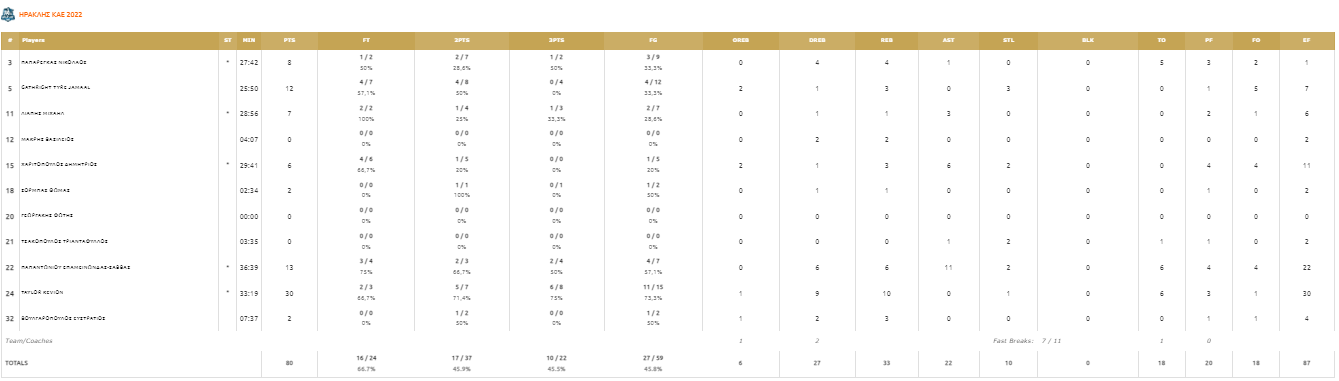Click the starter asterisk for player 15
Viewport: 1339px width, 381px height.
click(x=228, y=164)
